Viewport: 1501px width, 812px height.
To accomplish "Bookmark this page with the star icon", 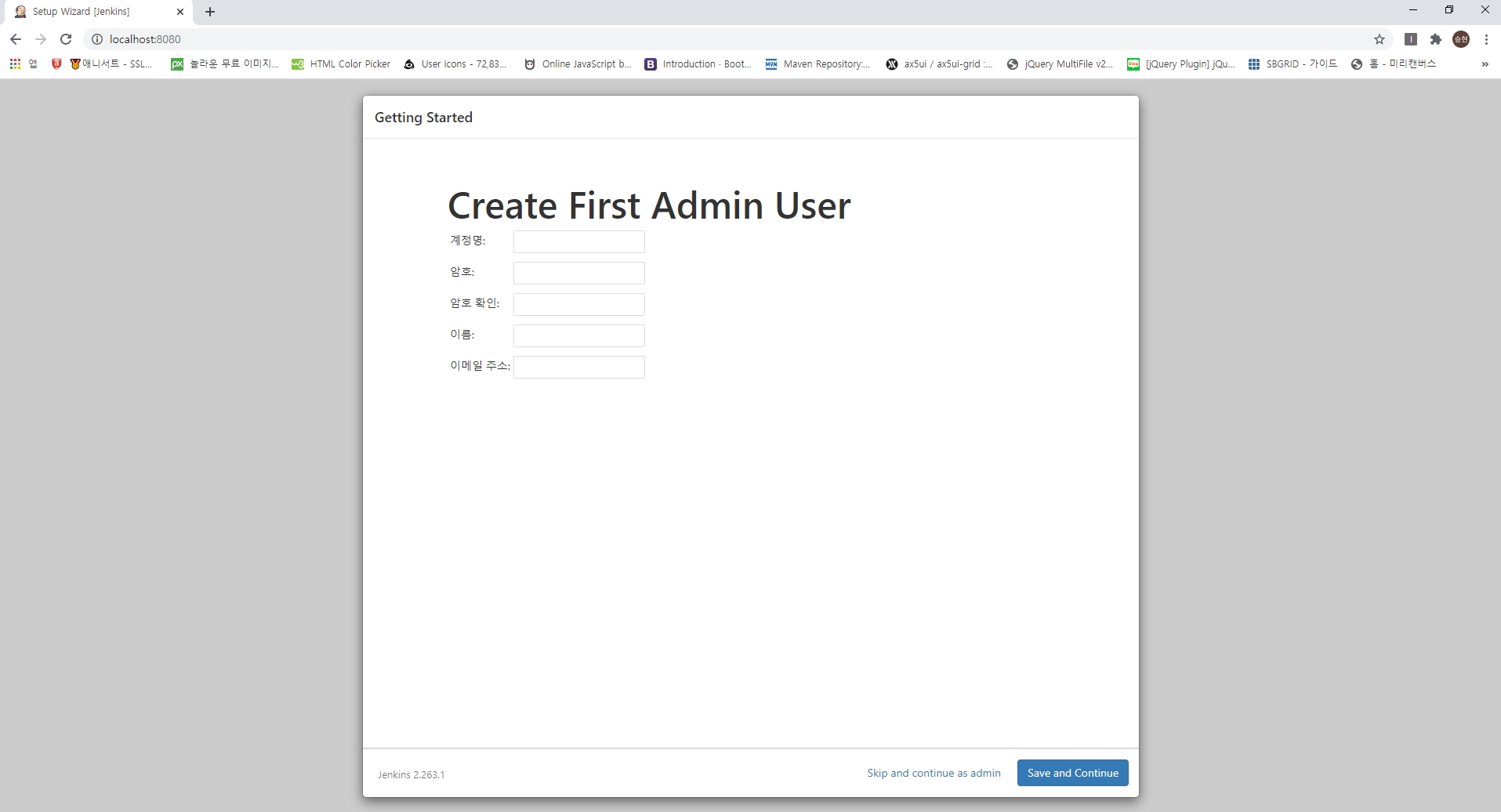I will pyautogui.click(x=1380, y=39).
